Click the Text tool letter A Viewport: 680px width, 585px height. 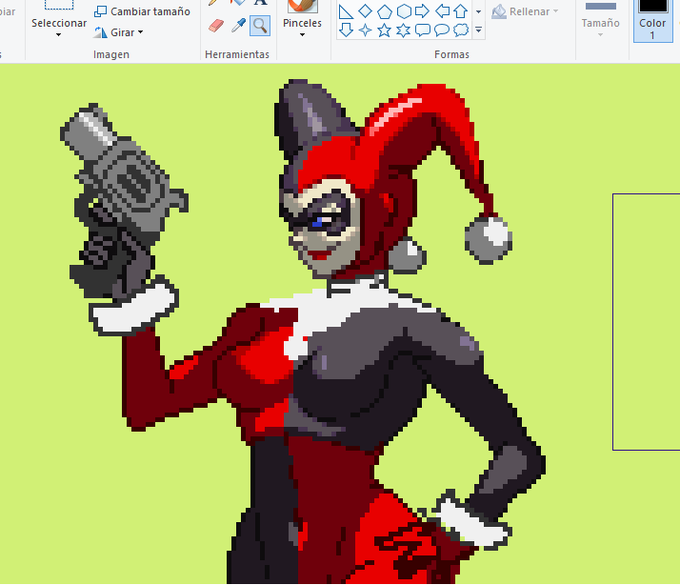click(260, 2)
